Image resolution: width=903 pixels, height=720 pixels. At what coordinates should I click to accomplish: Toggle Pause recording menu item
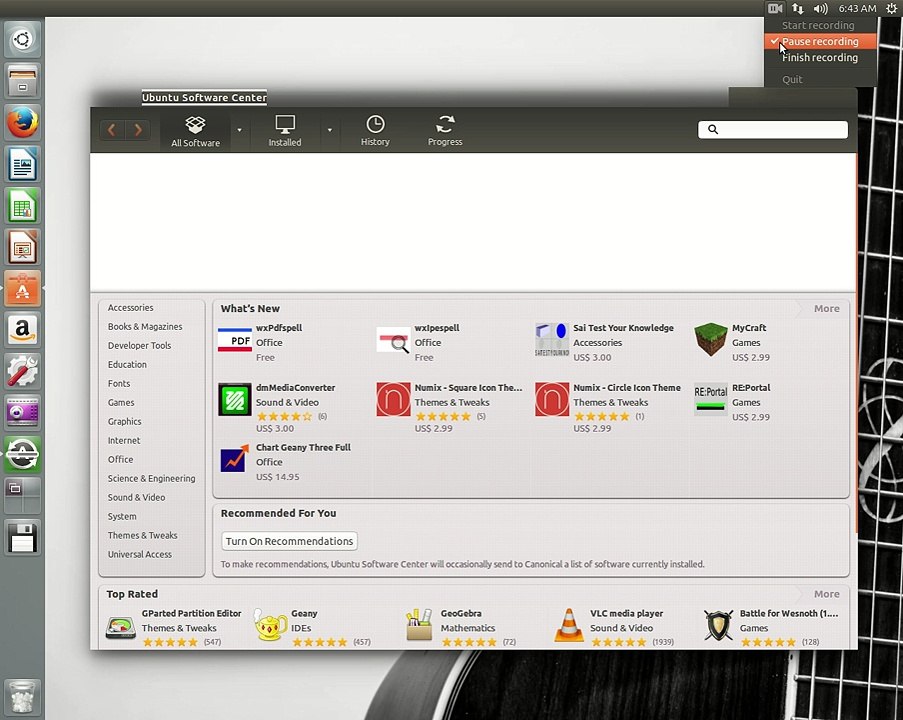pos(820,41)
